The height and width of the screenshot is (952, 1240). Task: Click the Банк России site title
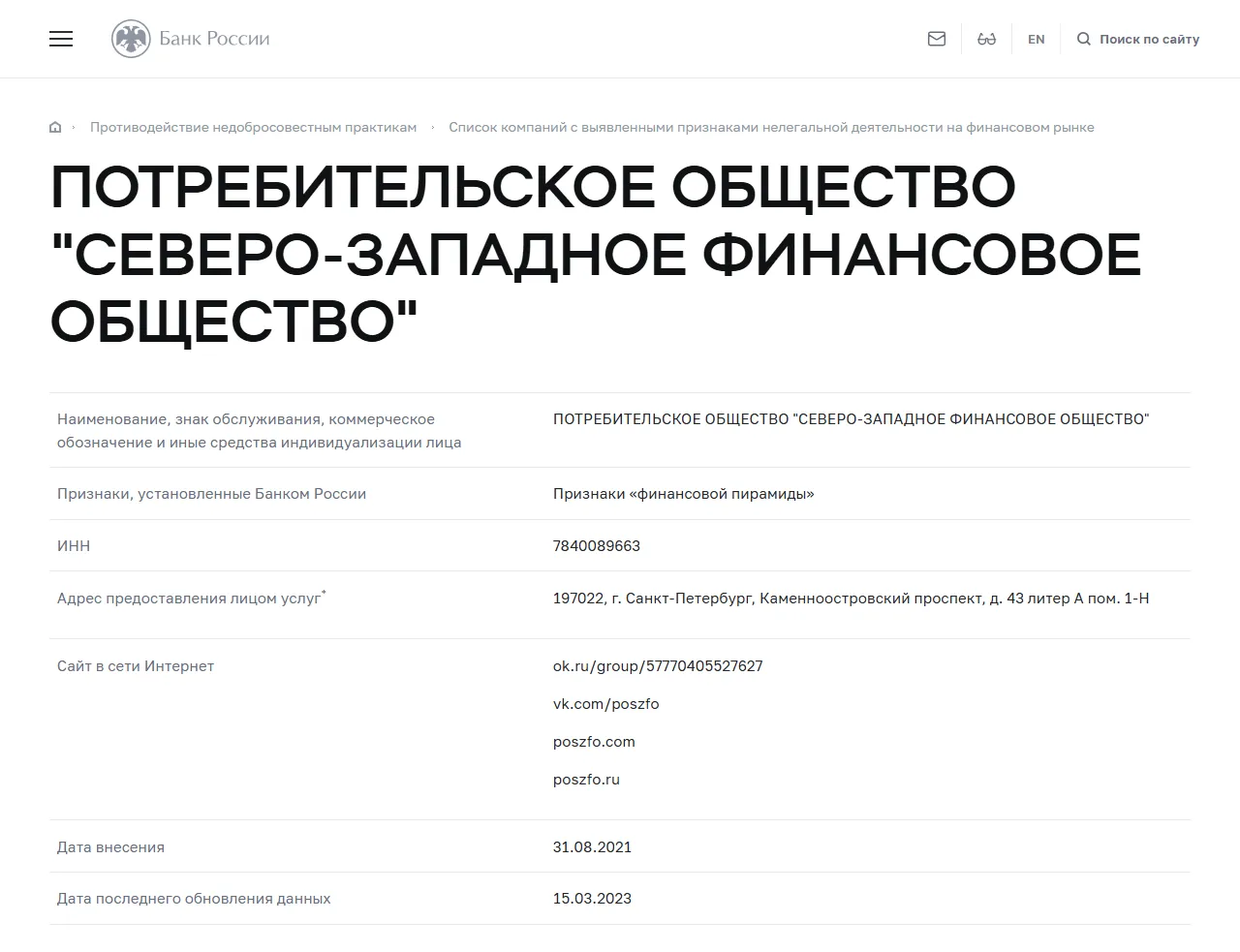click(x=215, y=39)
